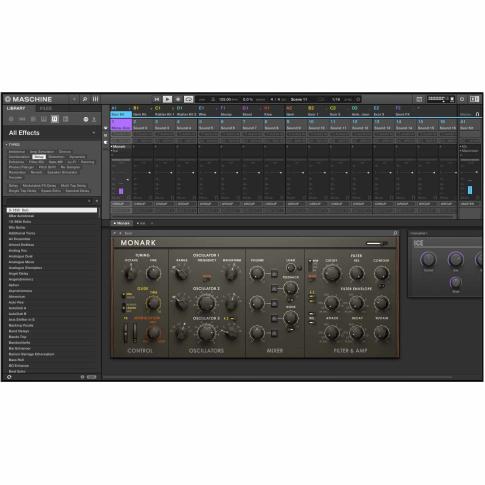Click the record button in the transport

(x=178, y=99)
